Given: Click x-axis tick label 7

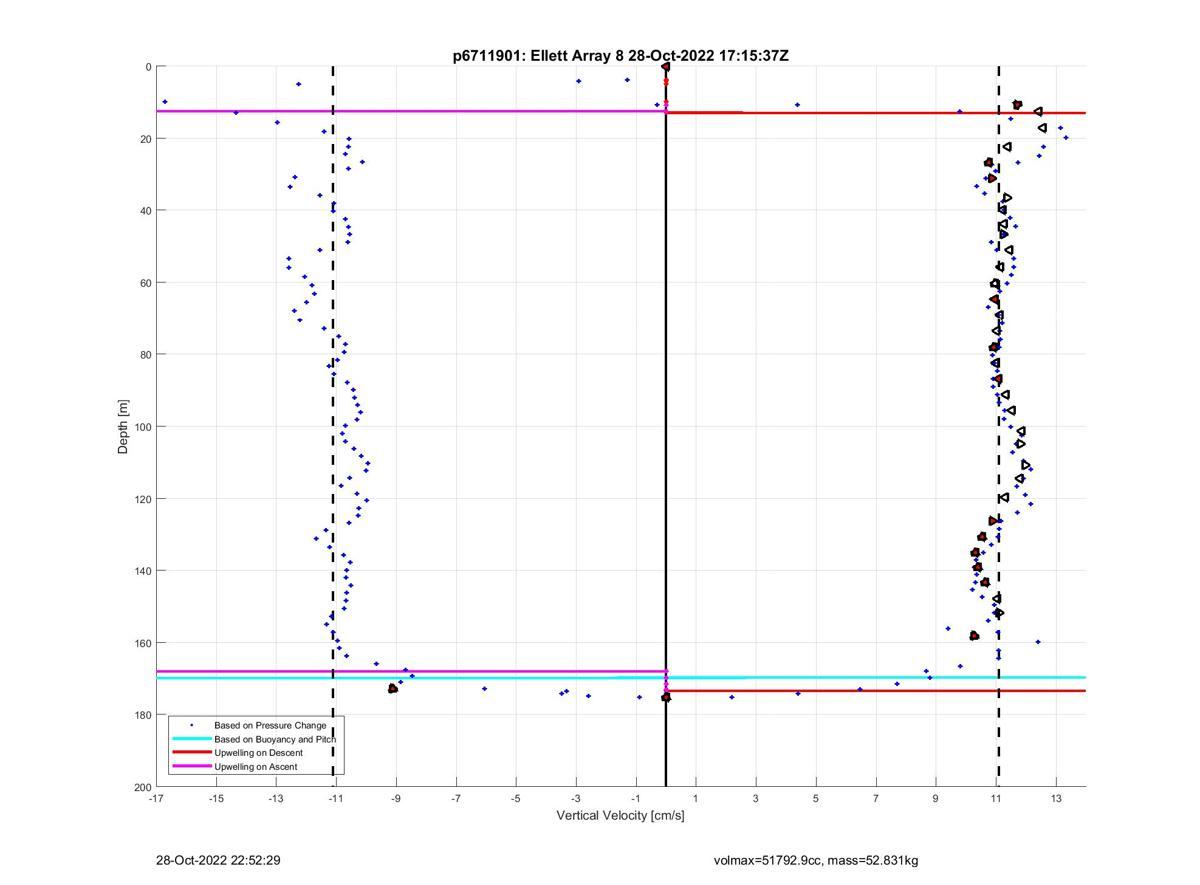Looking at the screenshot, I should (876, 798).
